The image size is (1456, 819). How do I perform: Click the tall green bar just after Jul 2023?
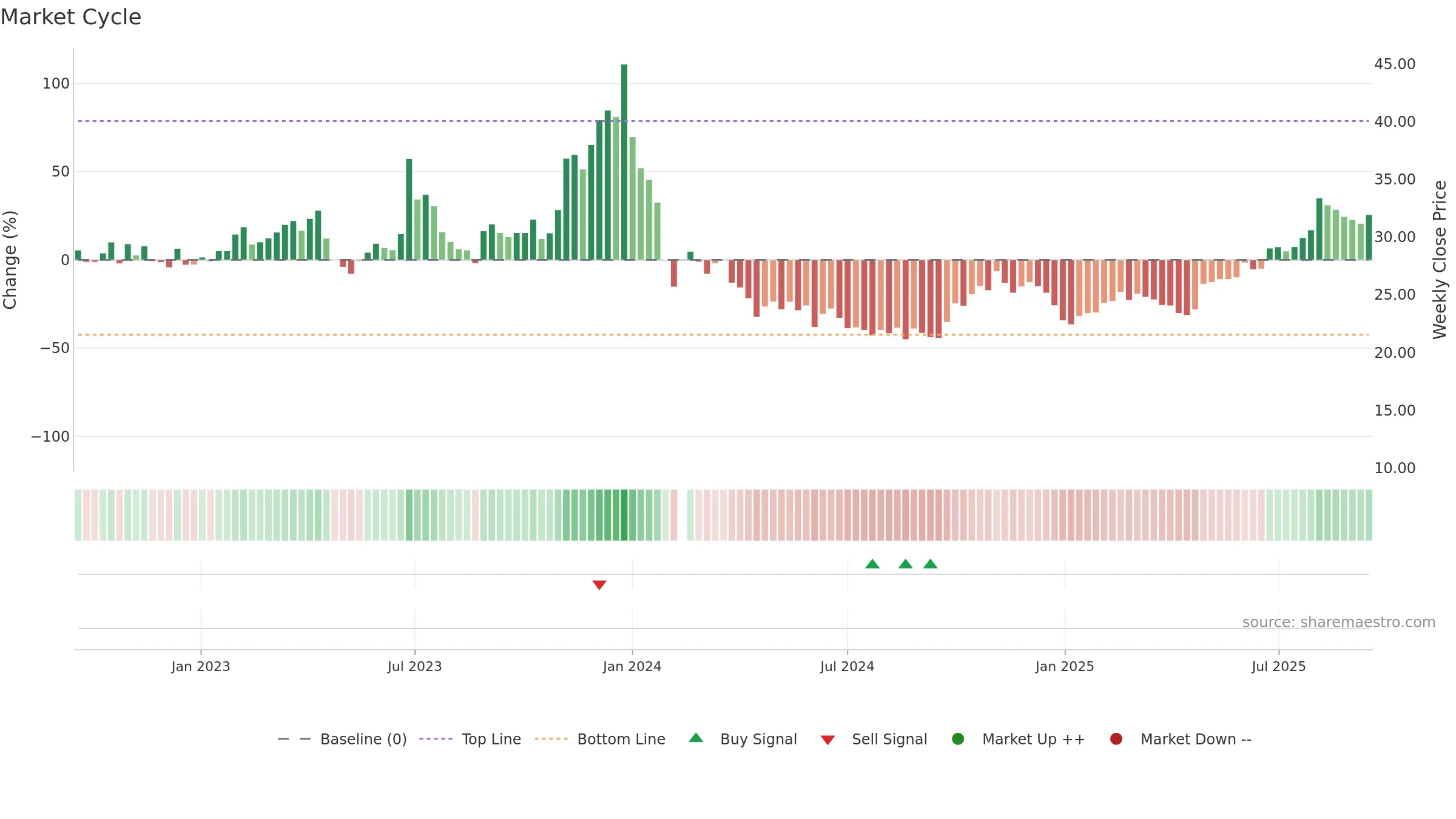409,209
